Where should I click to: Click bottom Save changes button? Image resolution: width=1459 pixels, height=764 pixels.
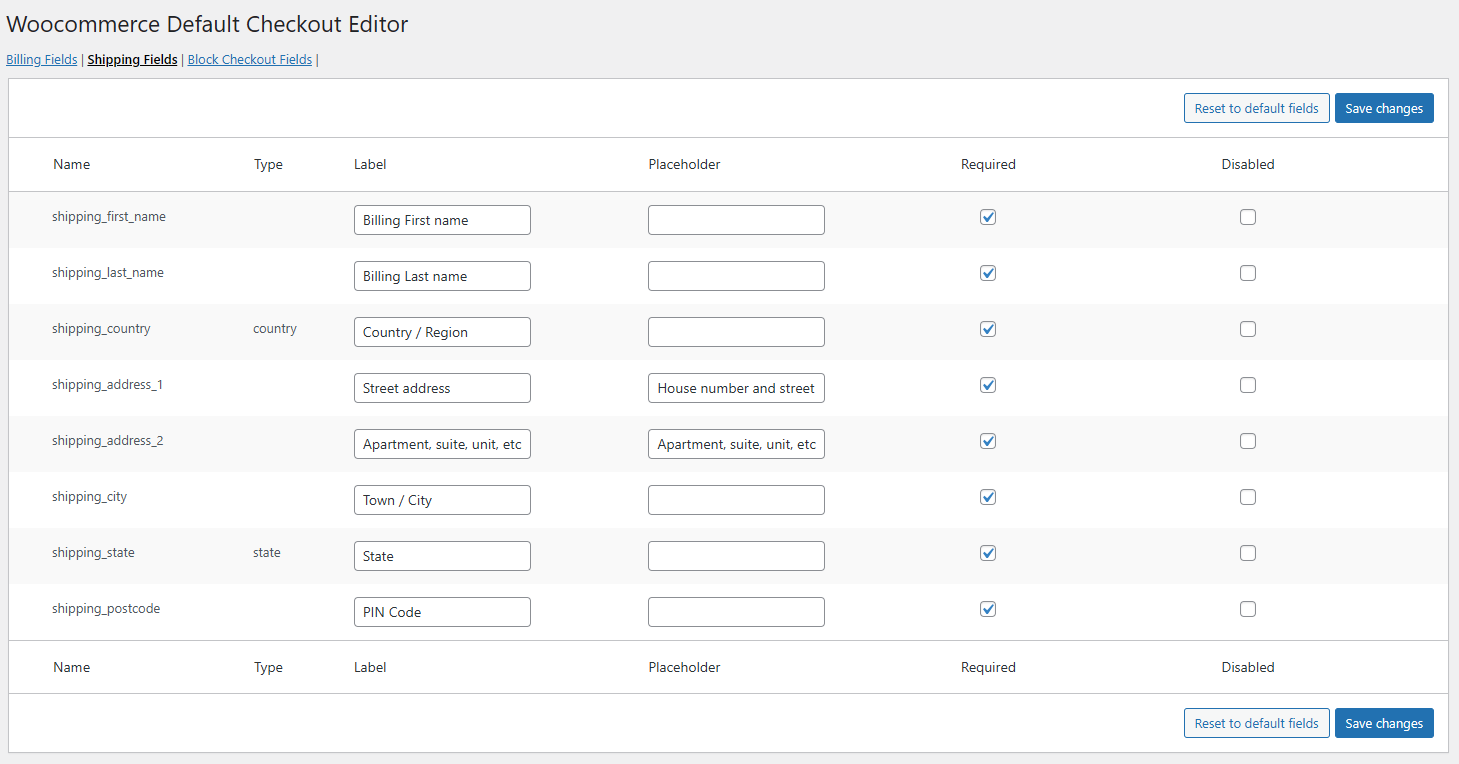point(1383,723)
